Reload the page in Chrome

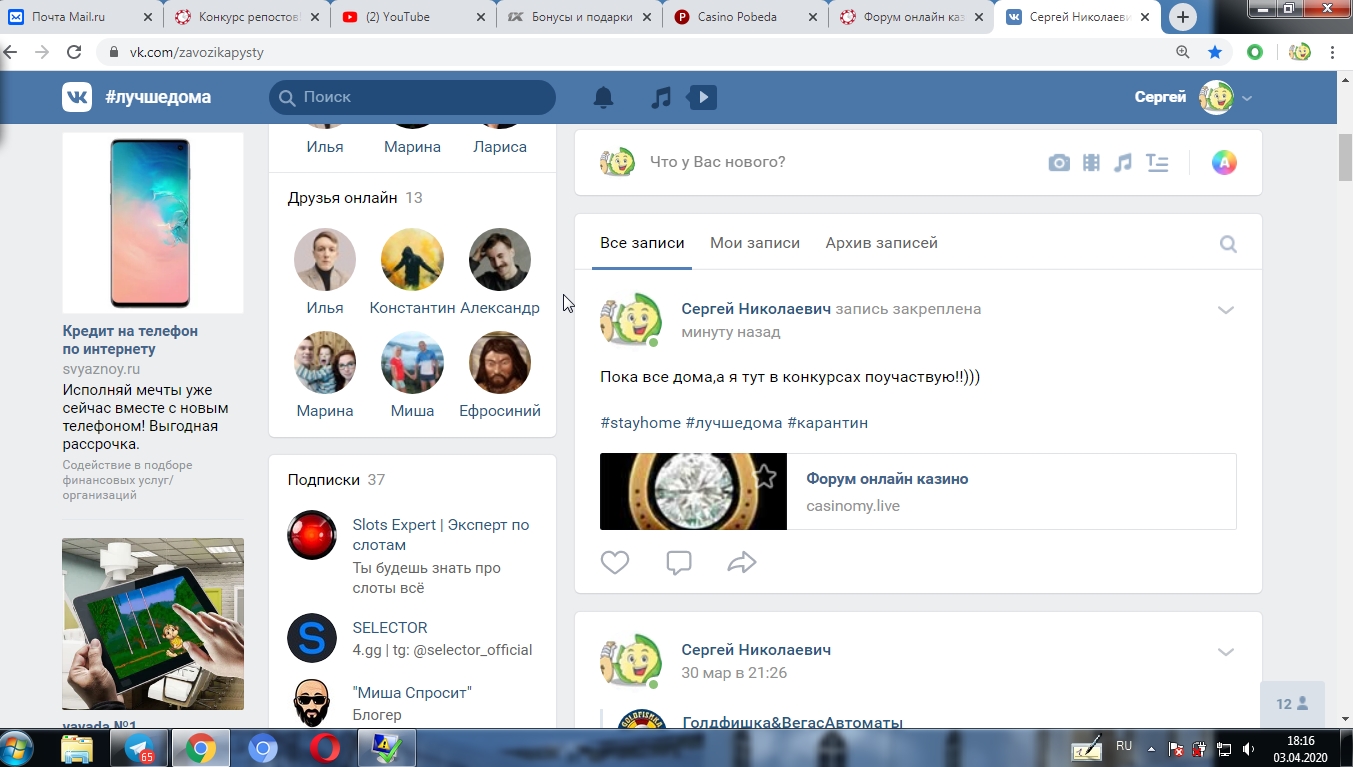[74, 52]
